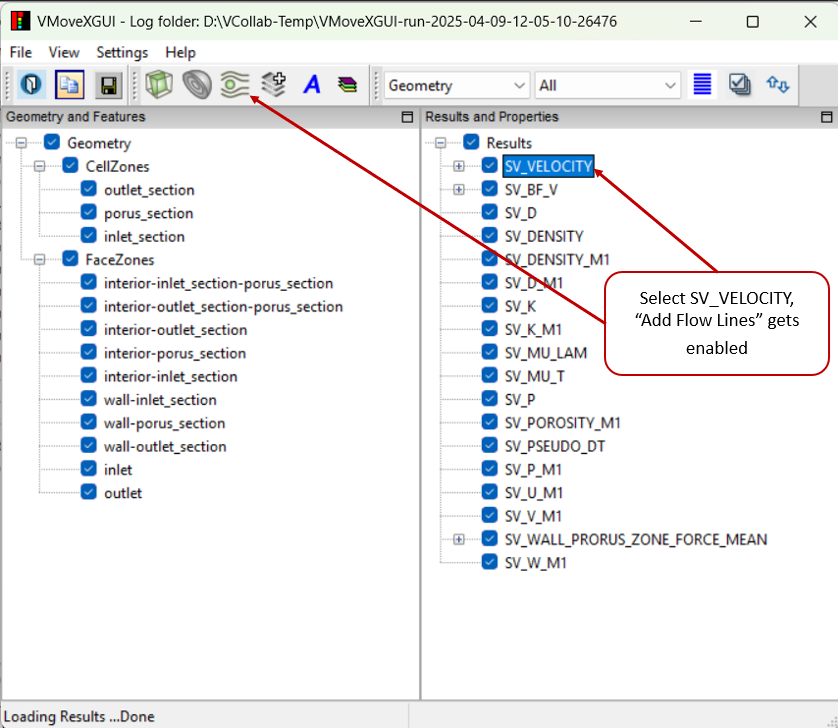838x728 pixels.
Task: Maximize the Results and Properties panel
Action: click(x=827, y=117)
